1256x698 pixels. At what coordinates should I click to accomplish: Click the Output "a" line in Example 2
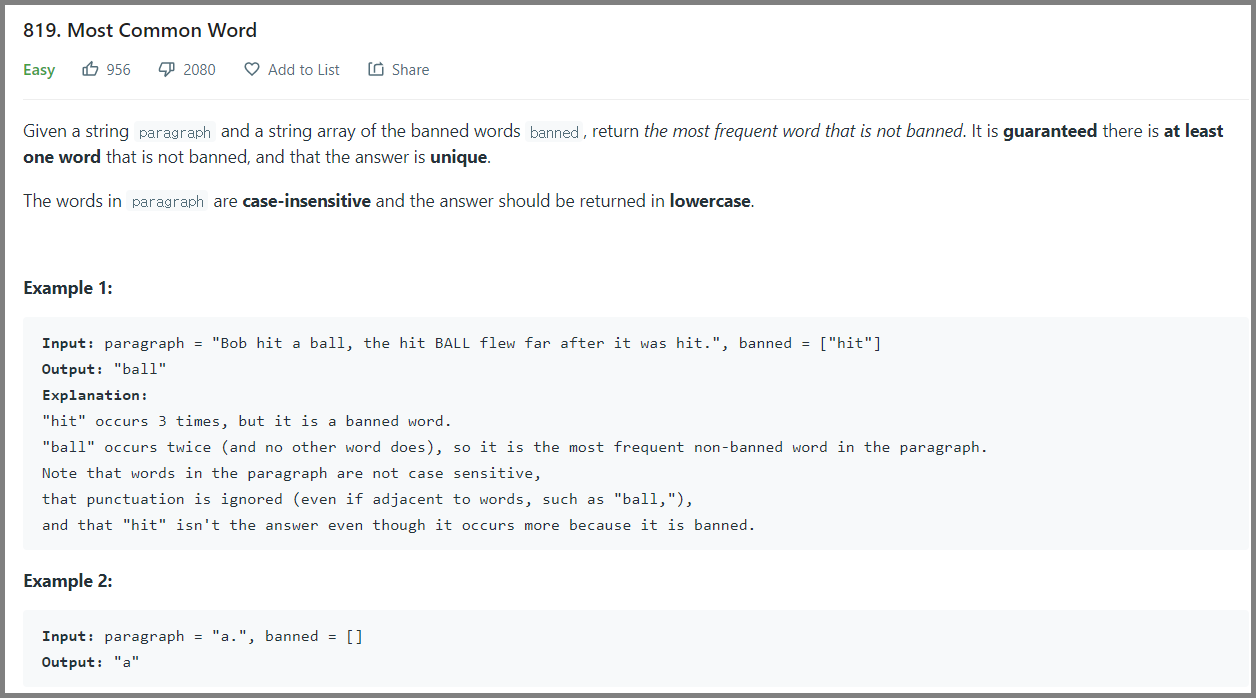pyautogui.click(x=91, y=662)
